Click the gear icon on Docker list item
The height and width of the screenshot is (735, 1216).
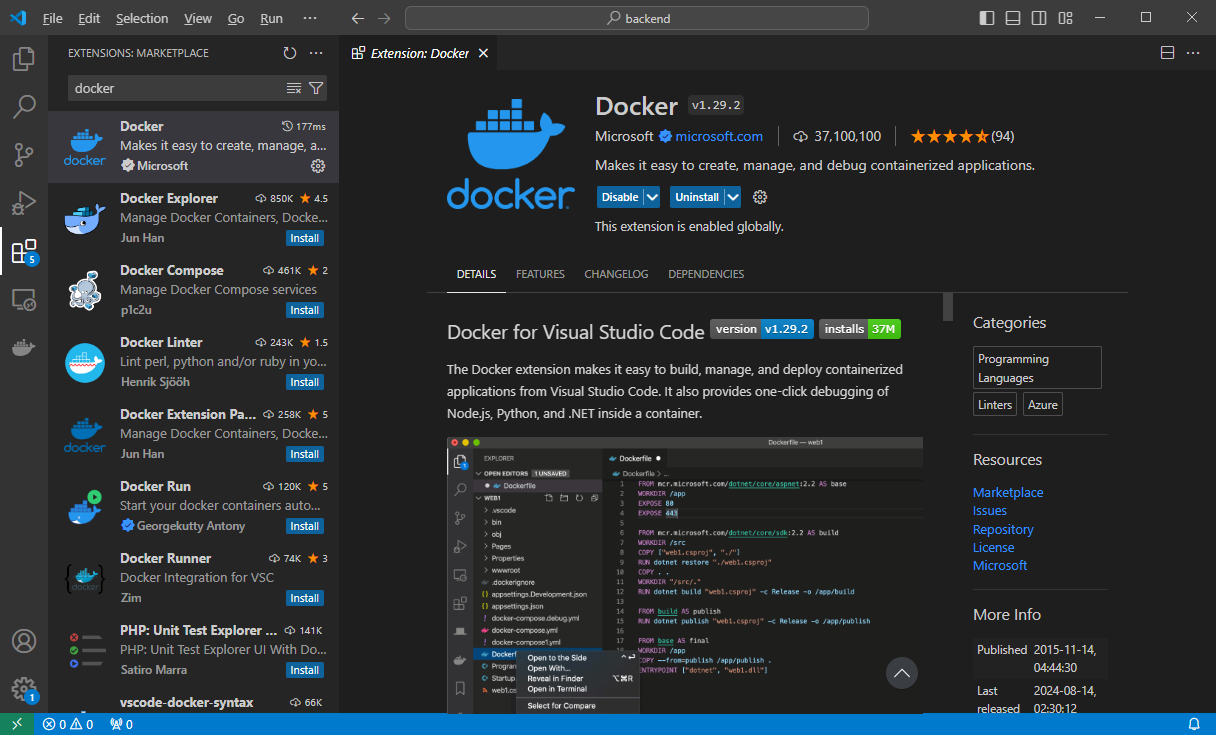pyautogui.click(x=318, y=166)
